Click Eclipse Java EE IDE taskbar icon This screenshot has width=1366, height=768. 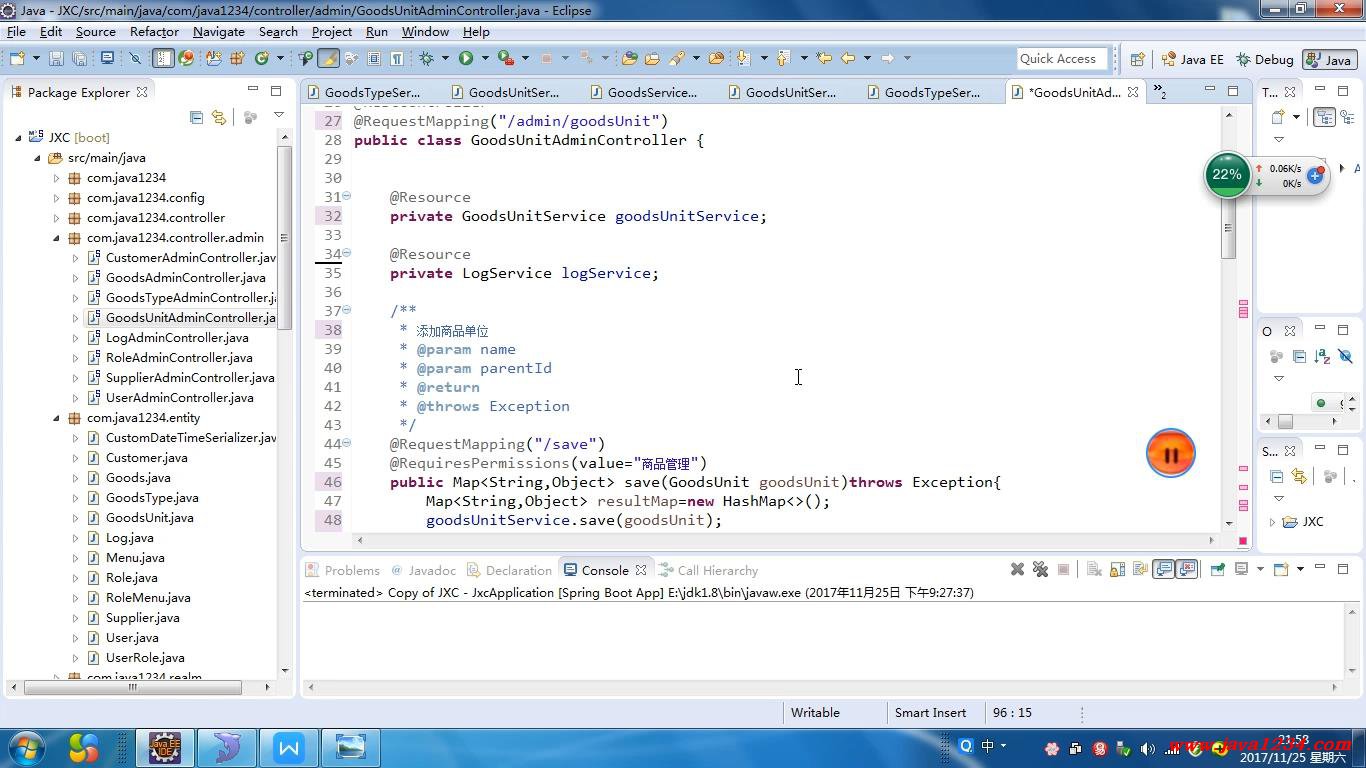click(165, 748)
